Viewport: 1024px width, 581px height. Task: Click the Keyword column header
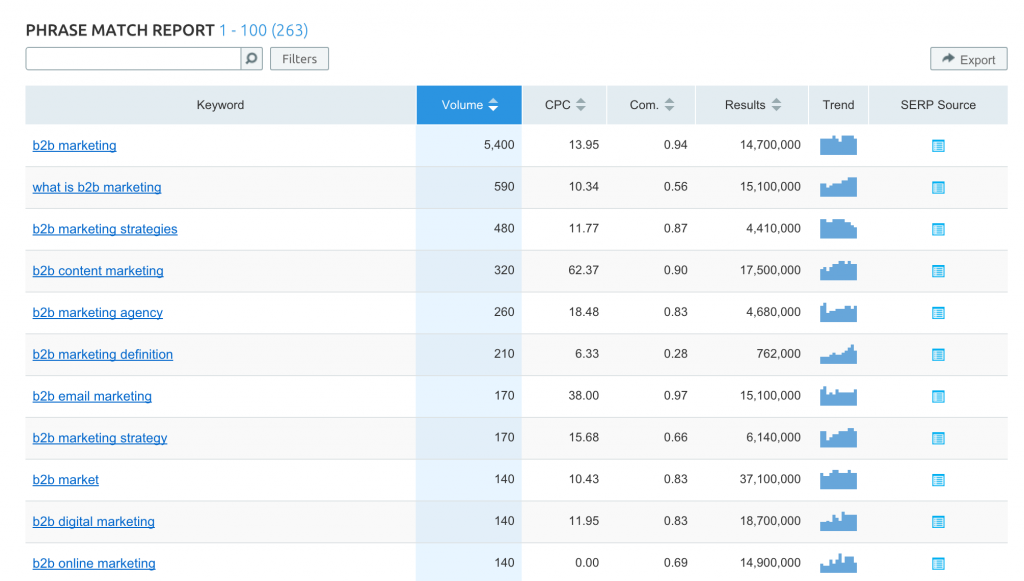[x=220, y=105]
